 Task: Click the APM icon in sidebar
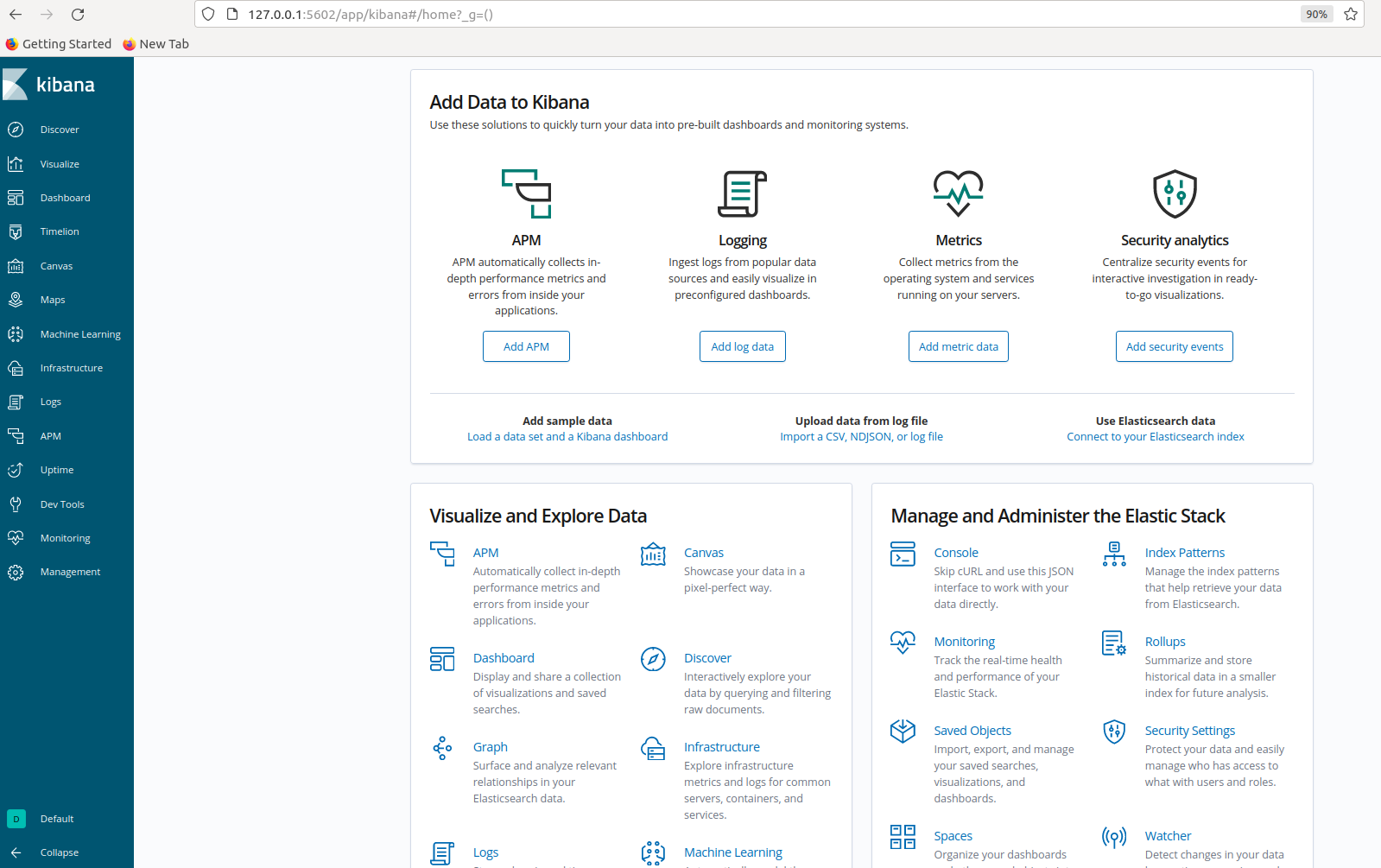pyautogui.click(x=16, y=436)
